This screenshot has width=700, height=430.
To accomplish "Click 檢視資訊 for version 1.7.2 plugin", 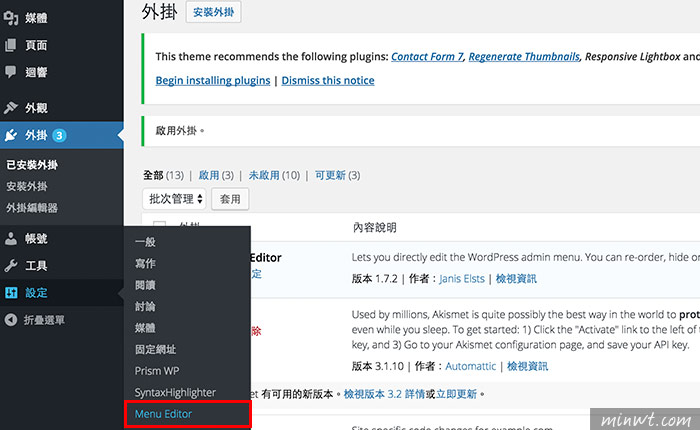I will coord(516,279).
